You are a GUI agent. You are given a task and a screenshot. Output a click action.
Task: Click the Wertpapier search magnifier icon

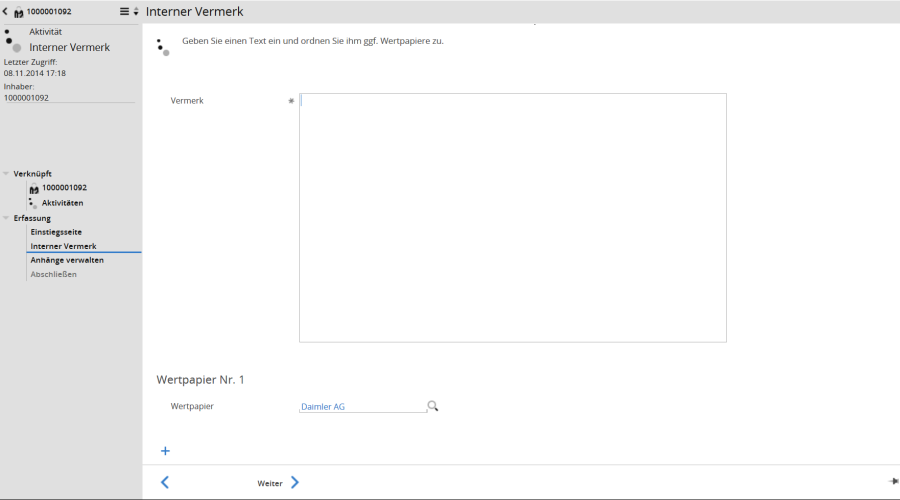click(x=433, y=406)
